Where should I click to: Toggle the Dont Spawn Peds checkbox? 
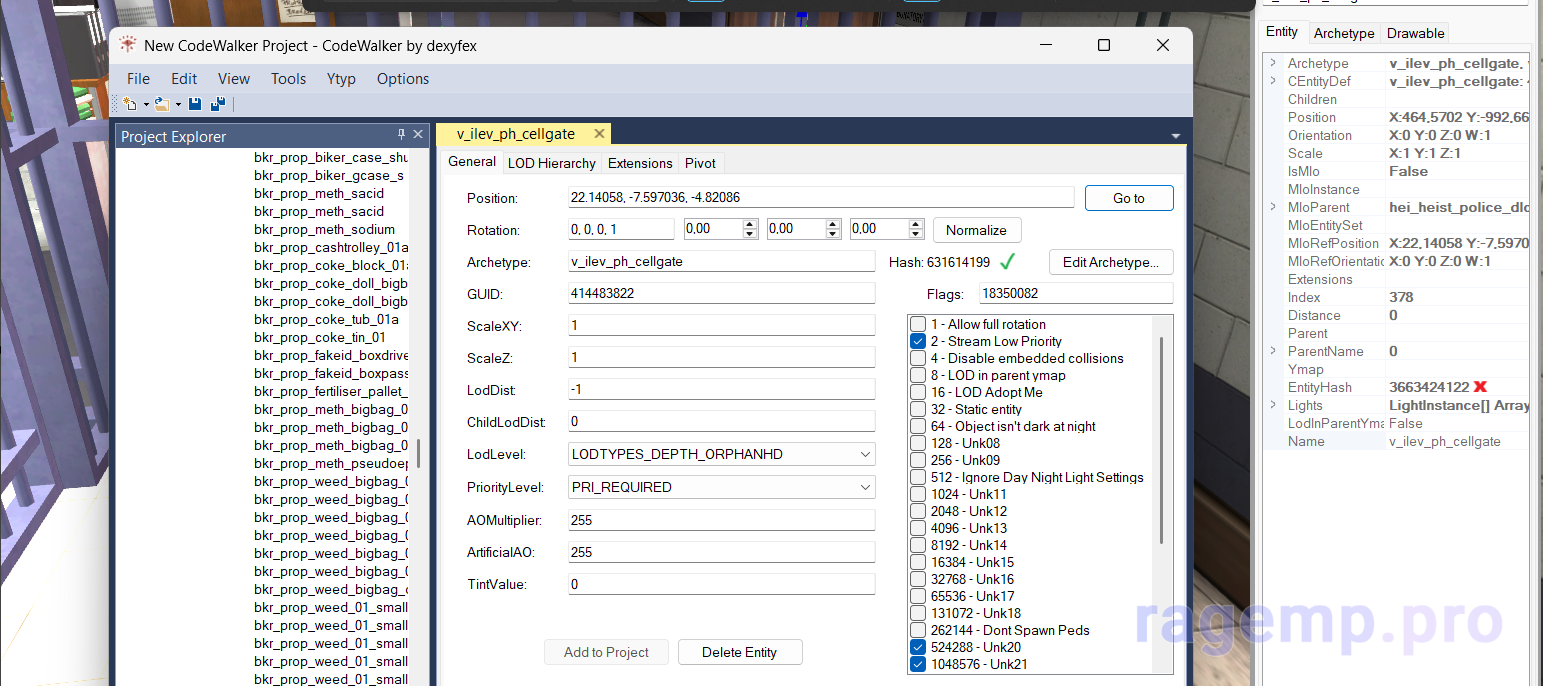tap(918, 630)
